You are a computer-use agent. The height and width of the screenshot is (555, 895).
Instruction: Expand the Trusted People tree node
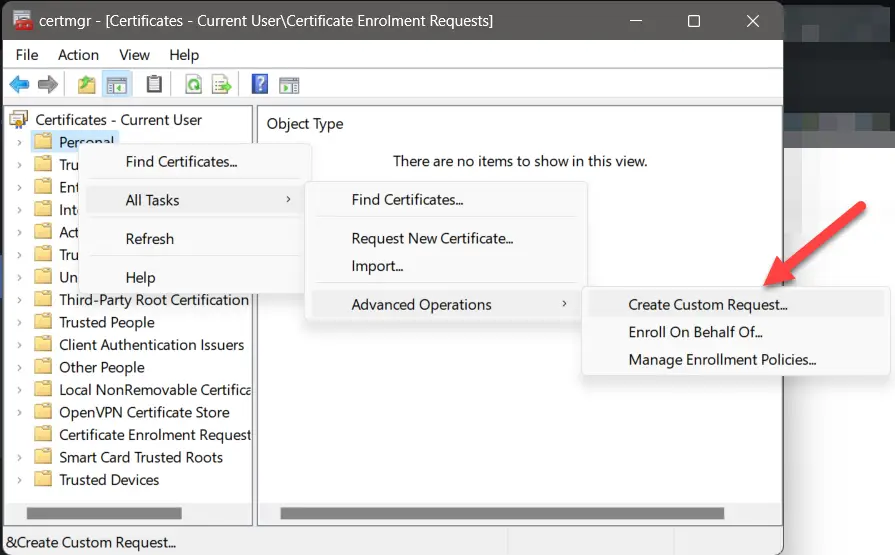(19, 323)
